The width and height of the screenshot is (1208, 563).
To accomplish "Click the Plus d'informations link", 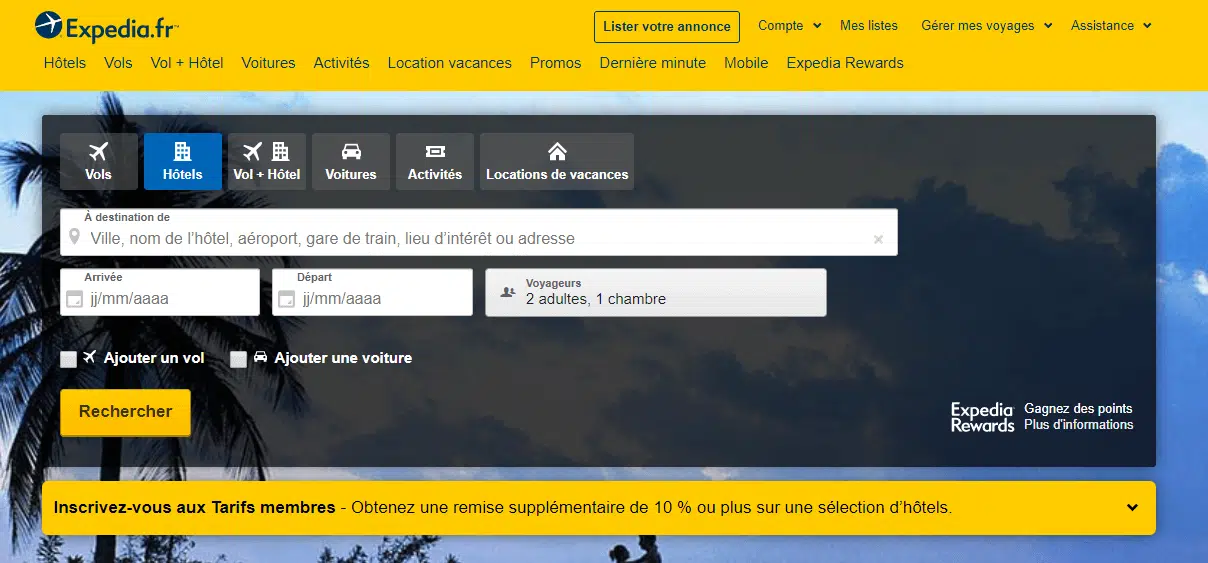I will [1079, 425].
